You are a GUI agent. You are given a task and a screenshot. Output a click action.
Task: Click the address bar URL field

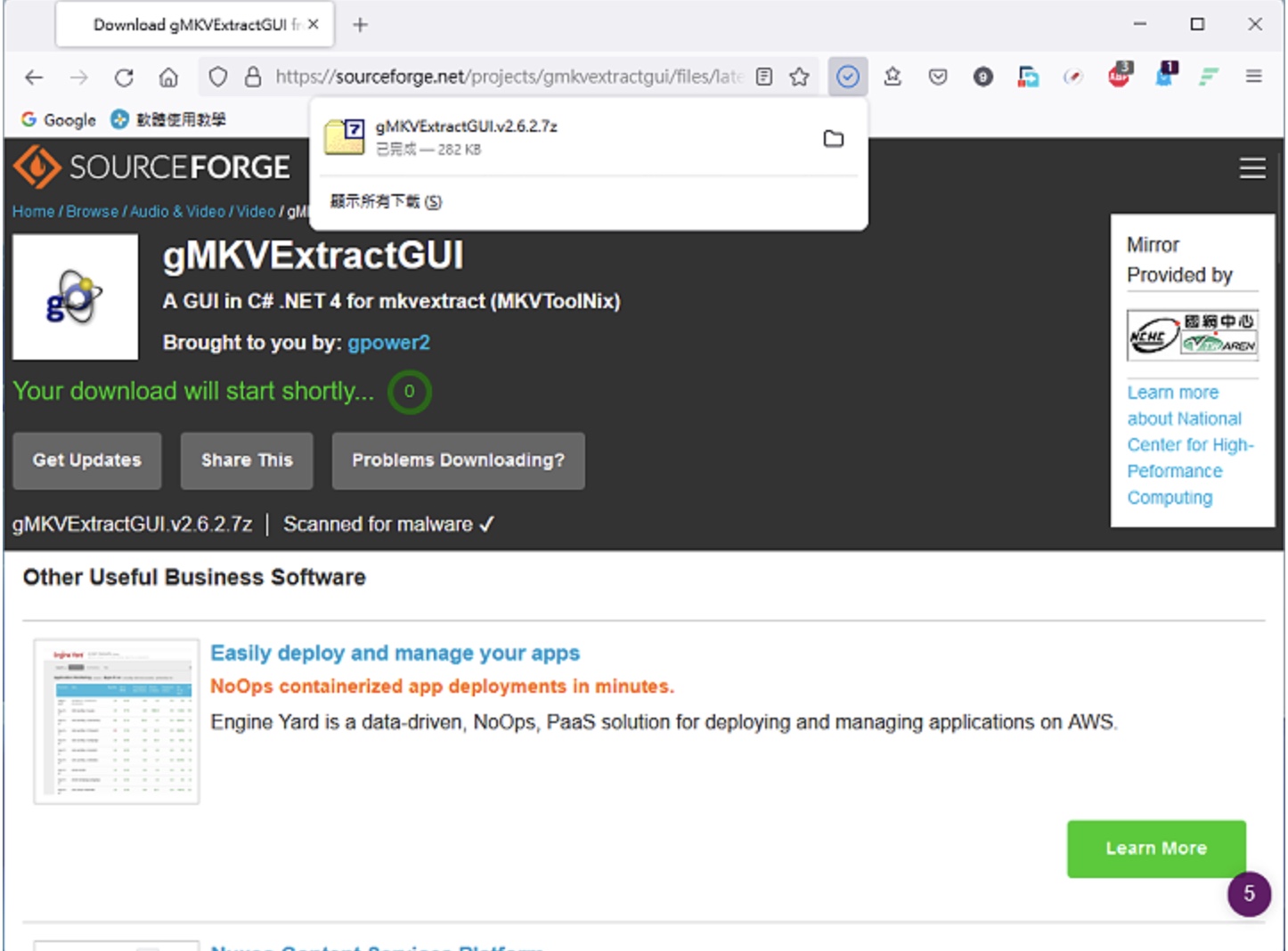(508, 77)
